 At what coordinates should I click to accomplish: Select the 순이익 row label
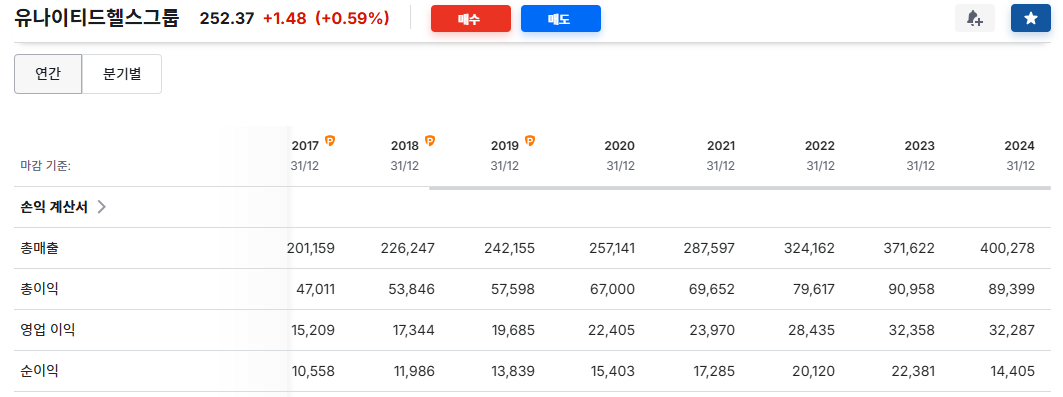coord(39,371)
